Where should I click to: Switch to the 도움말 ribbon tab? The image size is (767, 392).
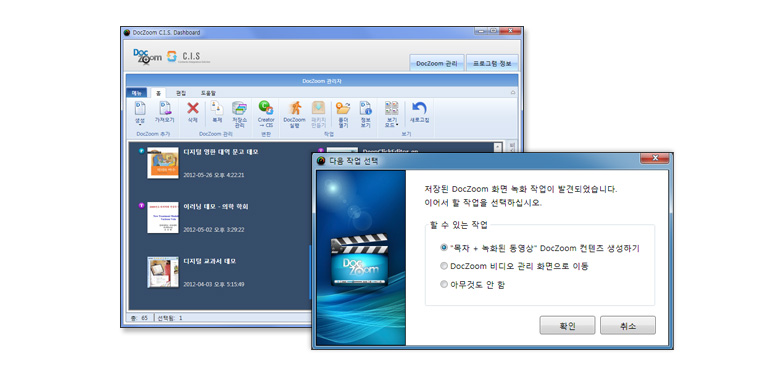click(x=208, y=93)
